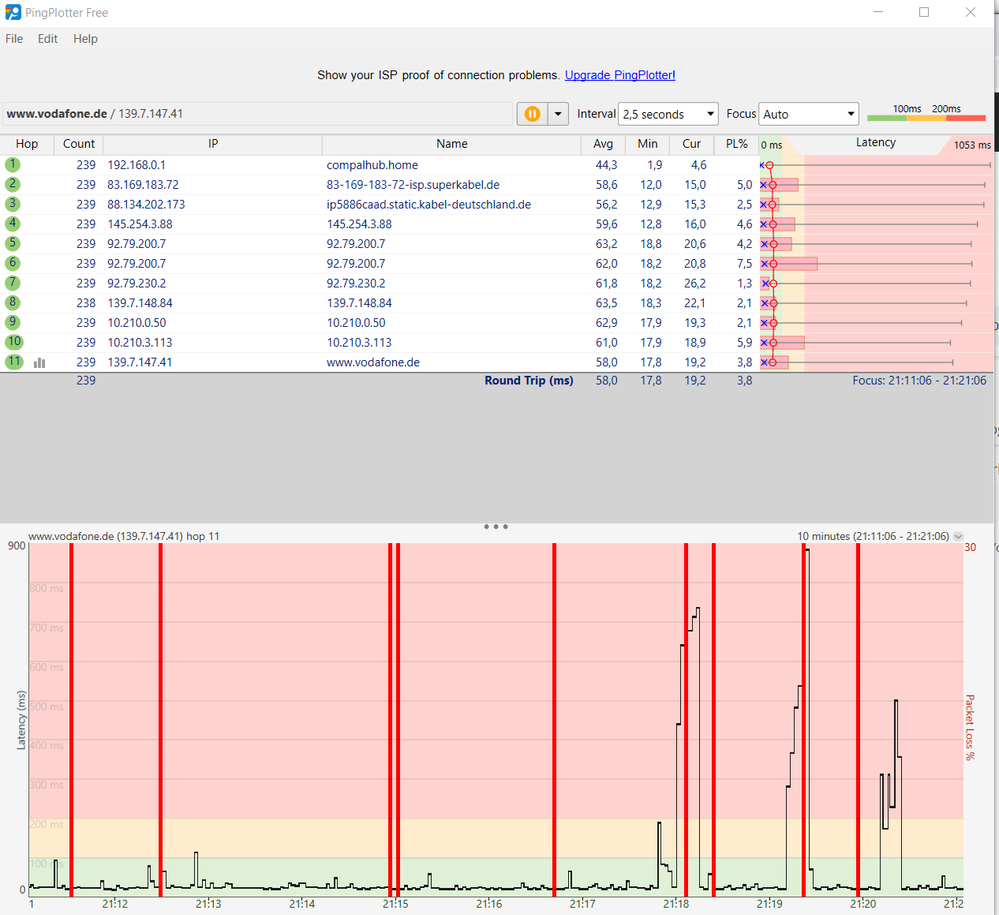This screenshot has height=915, width=999.
Task: Click name ip5886caad.static.kabel-deutschland.de
Action: 429,205
